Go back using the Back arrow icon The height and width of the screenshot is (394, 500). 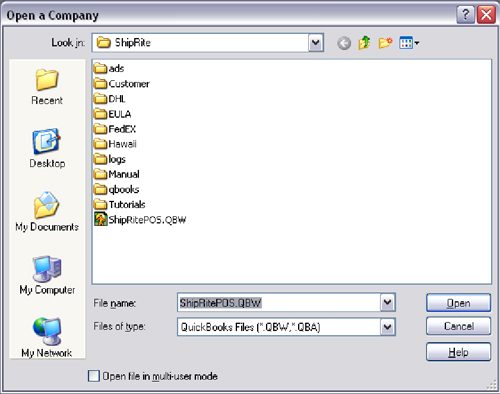[344, 43]
